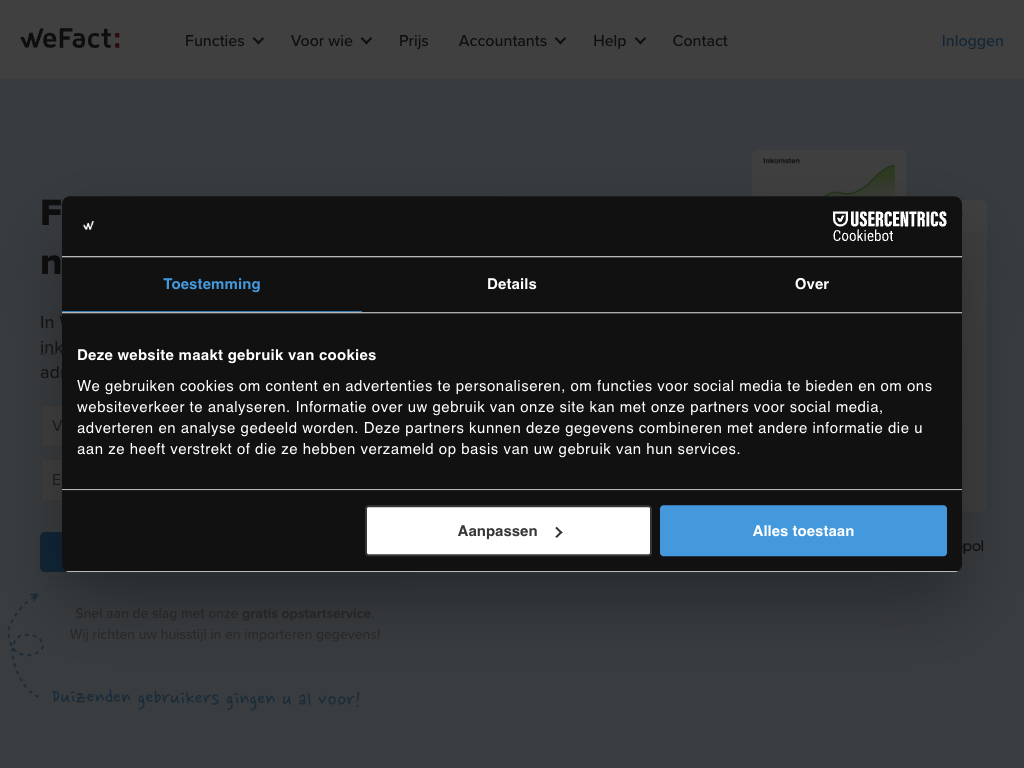Switch to the Toestemming tab
The width and height of the screenshot is (1024, 768).
click(x=212, y=284)
